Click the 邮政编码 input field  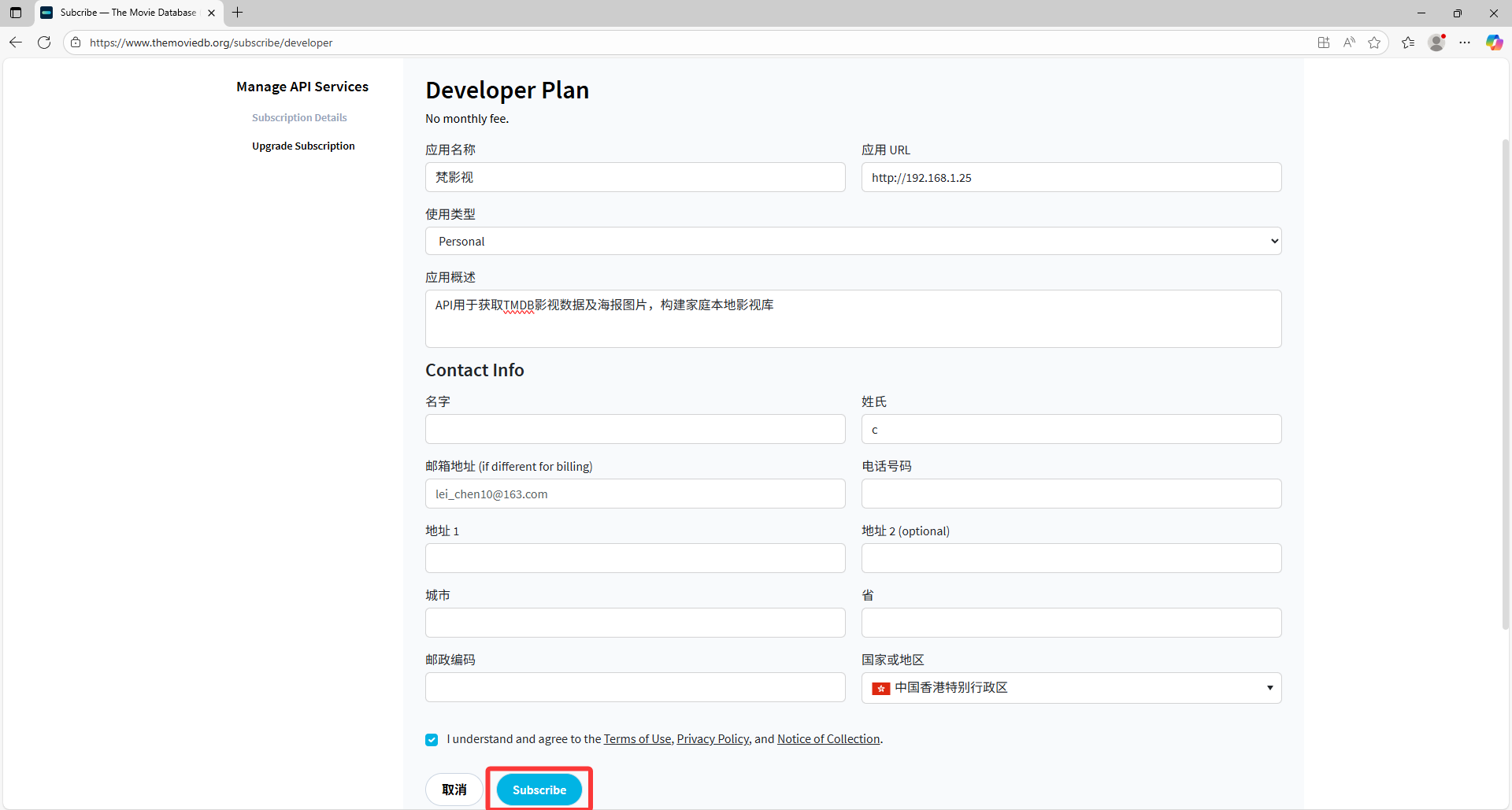(636, 687)
